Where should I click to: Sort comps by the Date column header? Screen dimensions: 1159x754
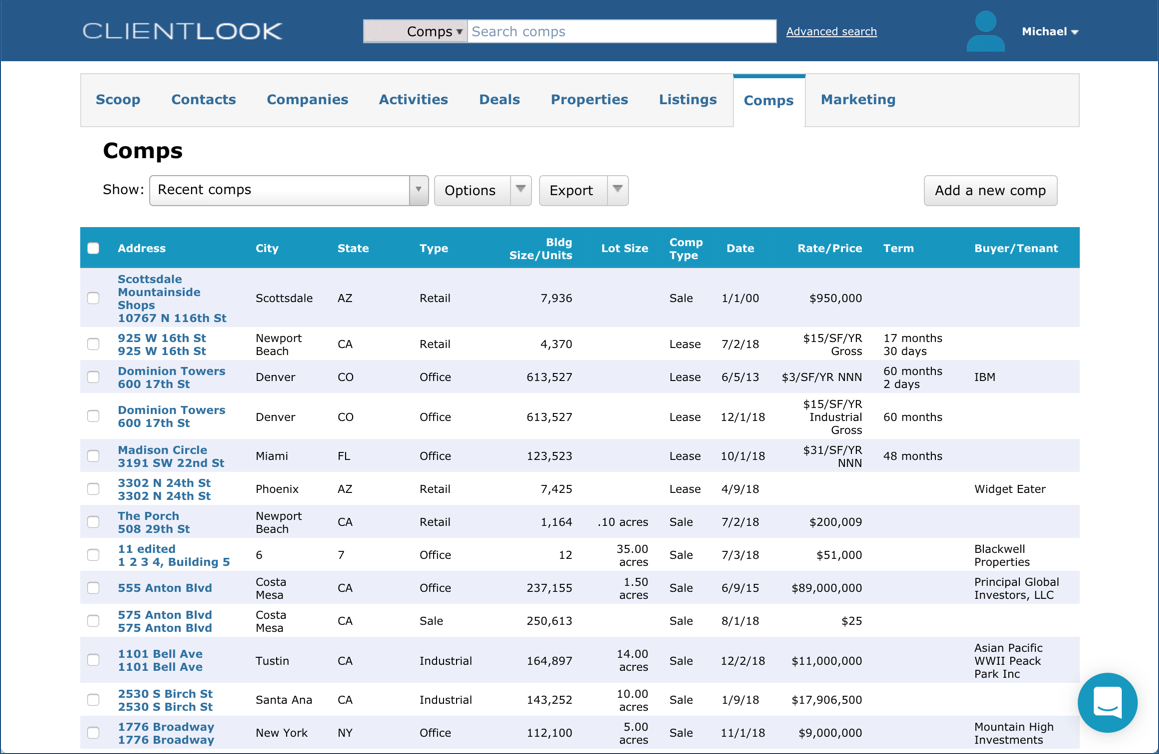pyautogui.click(x=740, y=247)
